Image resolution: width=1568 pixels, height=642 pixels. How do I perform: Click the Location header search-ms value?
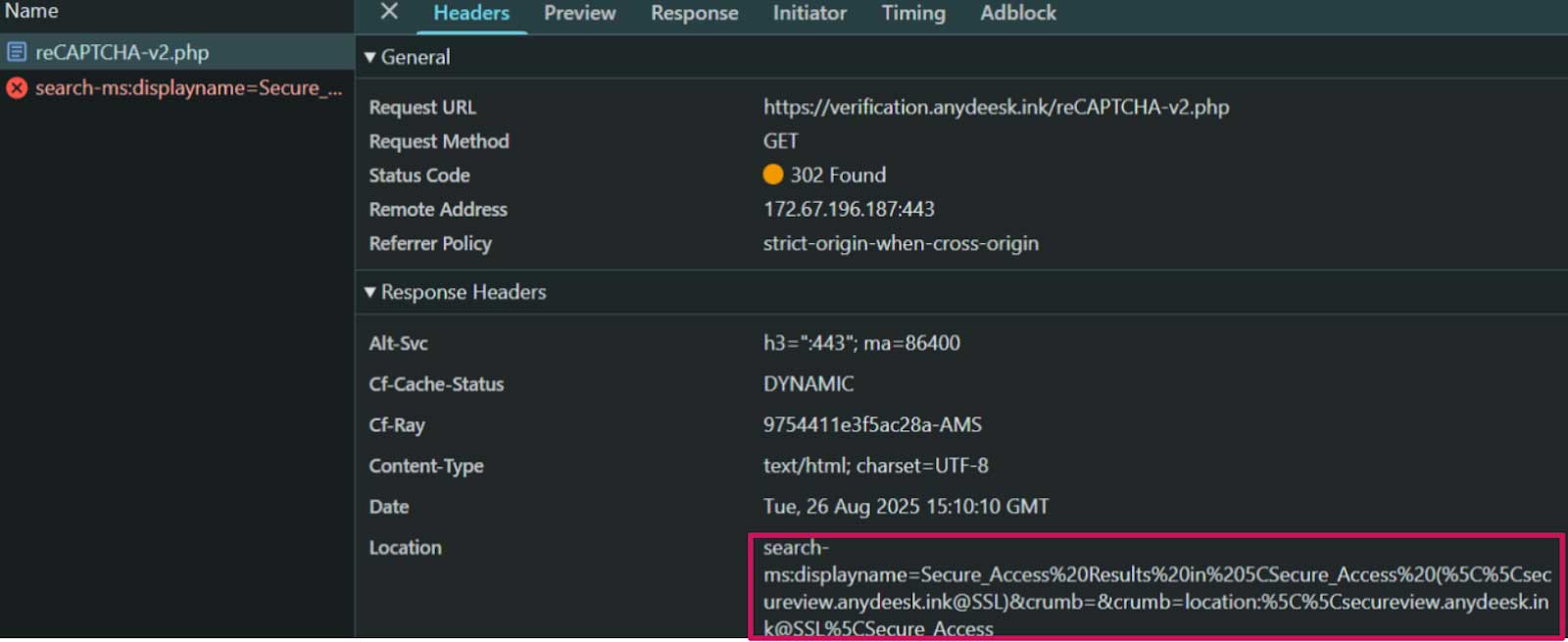[1156, 588]
